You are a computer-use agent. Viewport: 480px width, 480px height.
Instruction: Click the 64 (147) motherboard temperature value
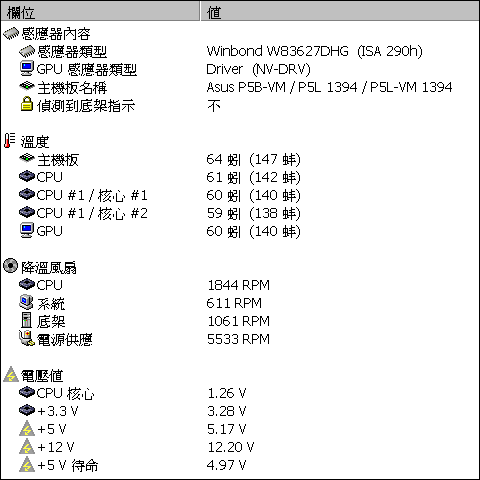pos(253,159)
